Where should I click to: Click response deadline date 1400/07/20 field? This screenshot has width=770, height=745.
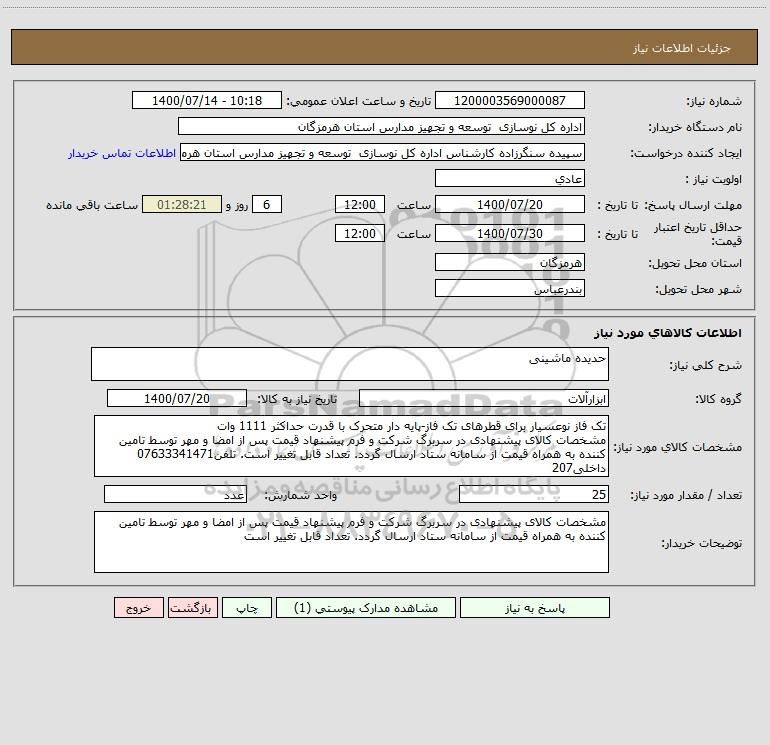pos(510,204)
